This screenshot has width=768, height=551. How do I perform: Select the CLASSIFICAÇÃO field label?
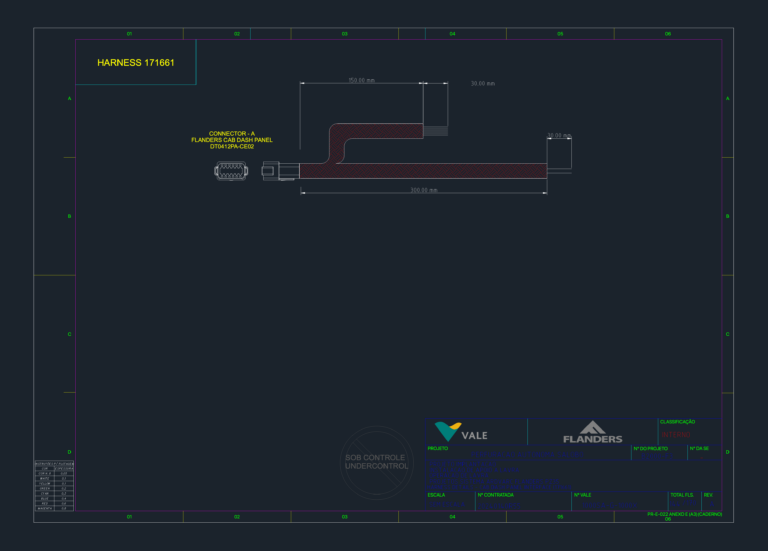click(x=677, y=422)
